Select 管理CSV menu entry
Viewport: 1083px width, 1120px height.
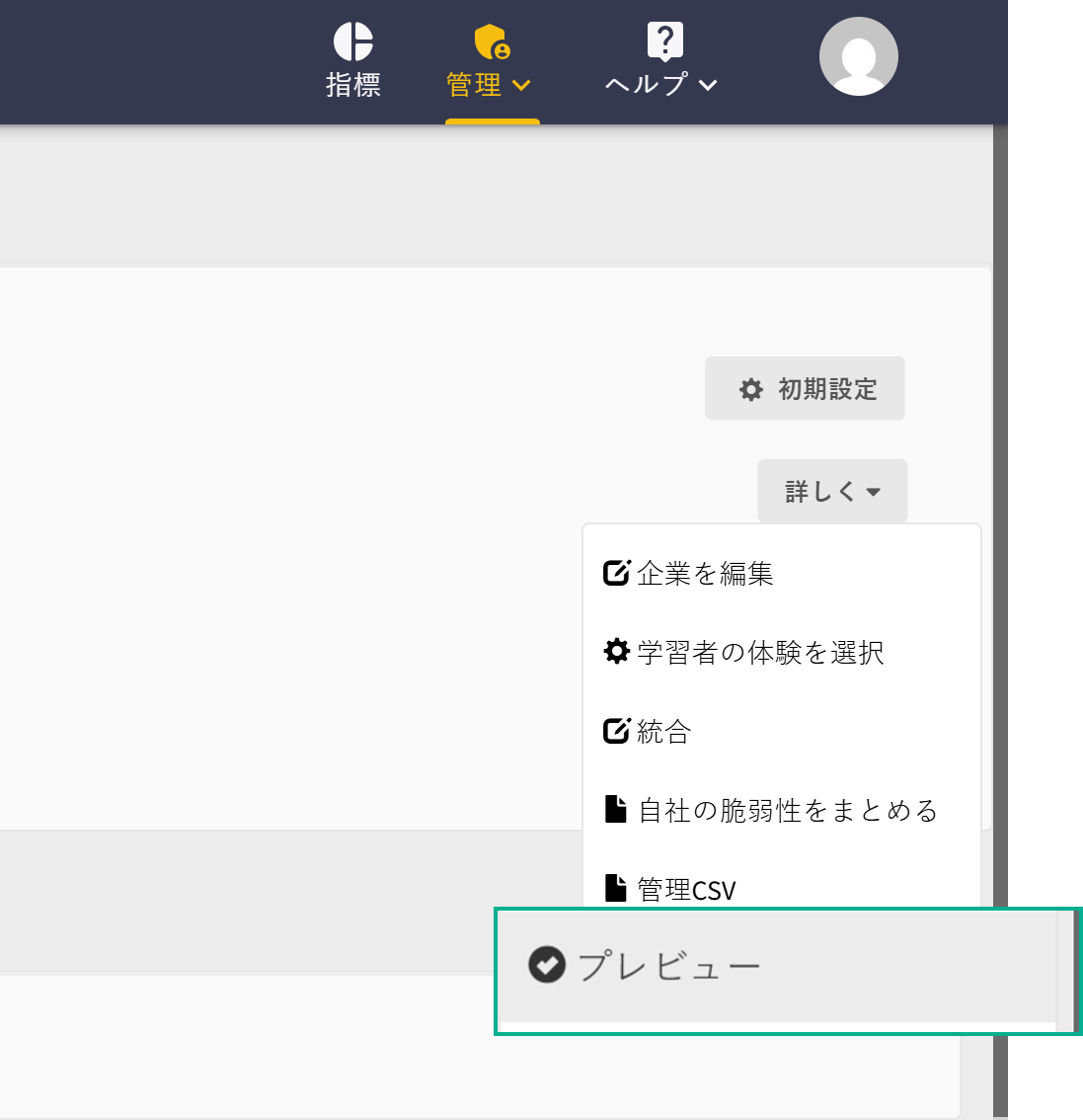[x=782, y=886]
